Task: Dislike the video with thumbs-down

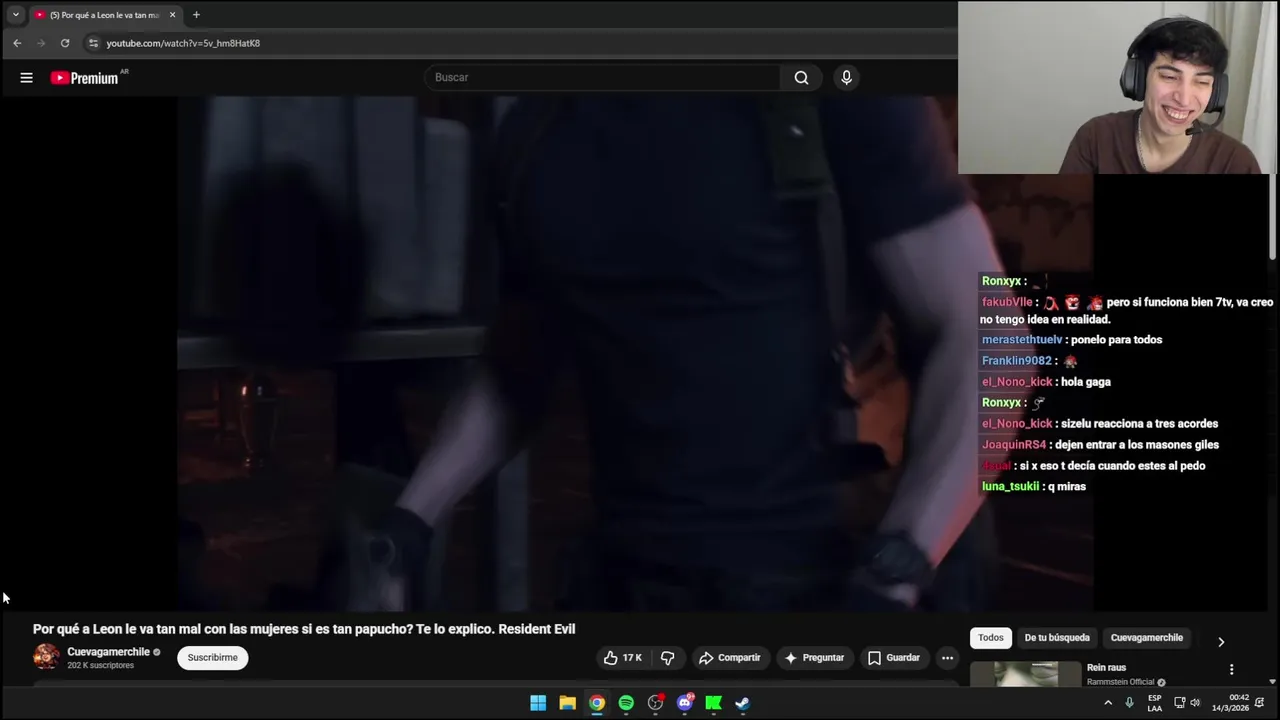Action: [x=667, y=658]
